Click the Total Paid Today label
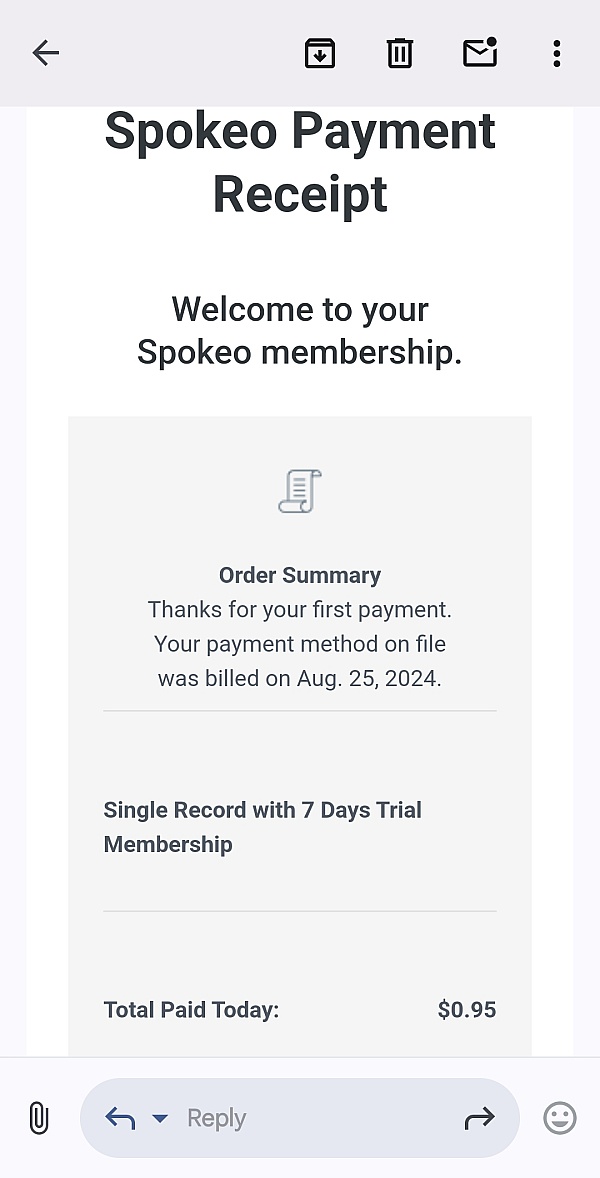 [x=191, y=1010]
